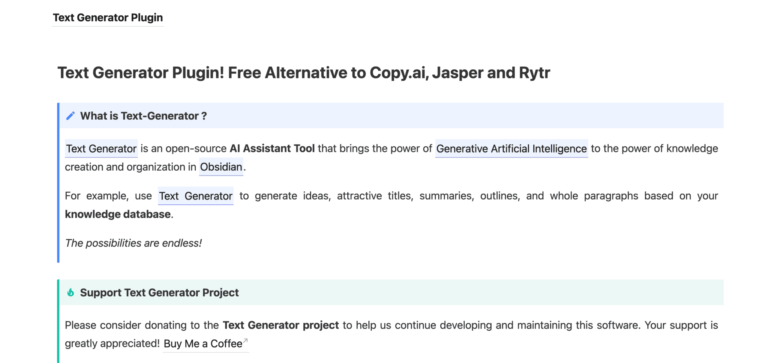Open the Generative Artificial Intelligence link

coord(511,148)
